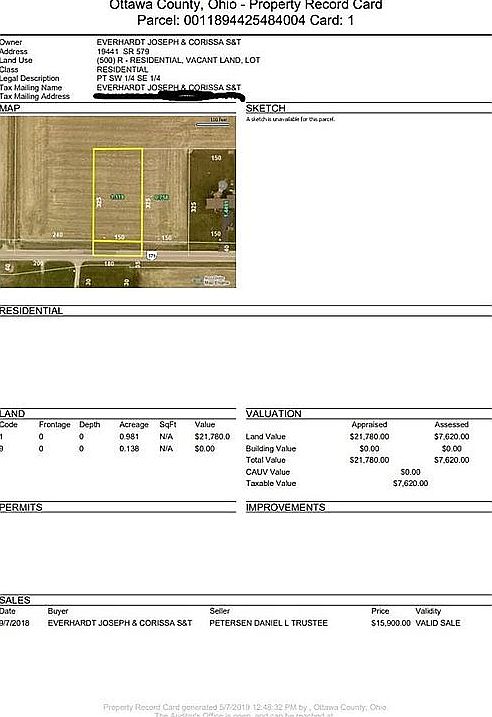Click the owner name EVERHARDT JOSEPH & CORISSA S&T
This screenshot has height=717, width=492.
(169, 42)
